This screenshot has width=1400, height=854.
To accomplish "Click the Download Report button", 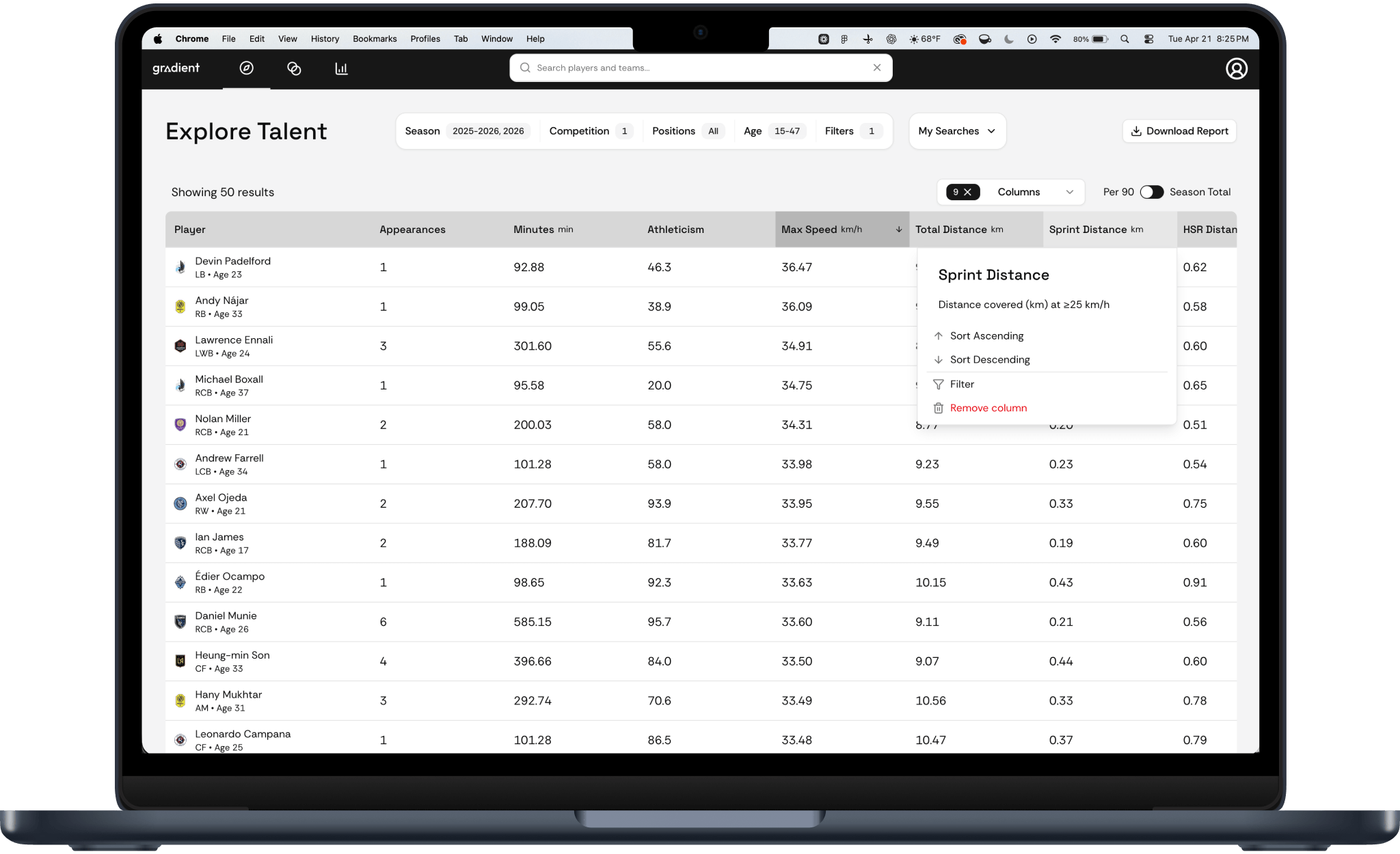I will click(x=1179, y=131).
